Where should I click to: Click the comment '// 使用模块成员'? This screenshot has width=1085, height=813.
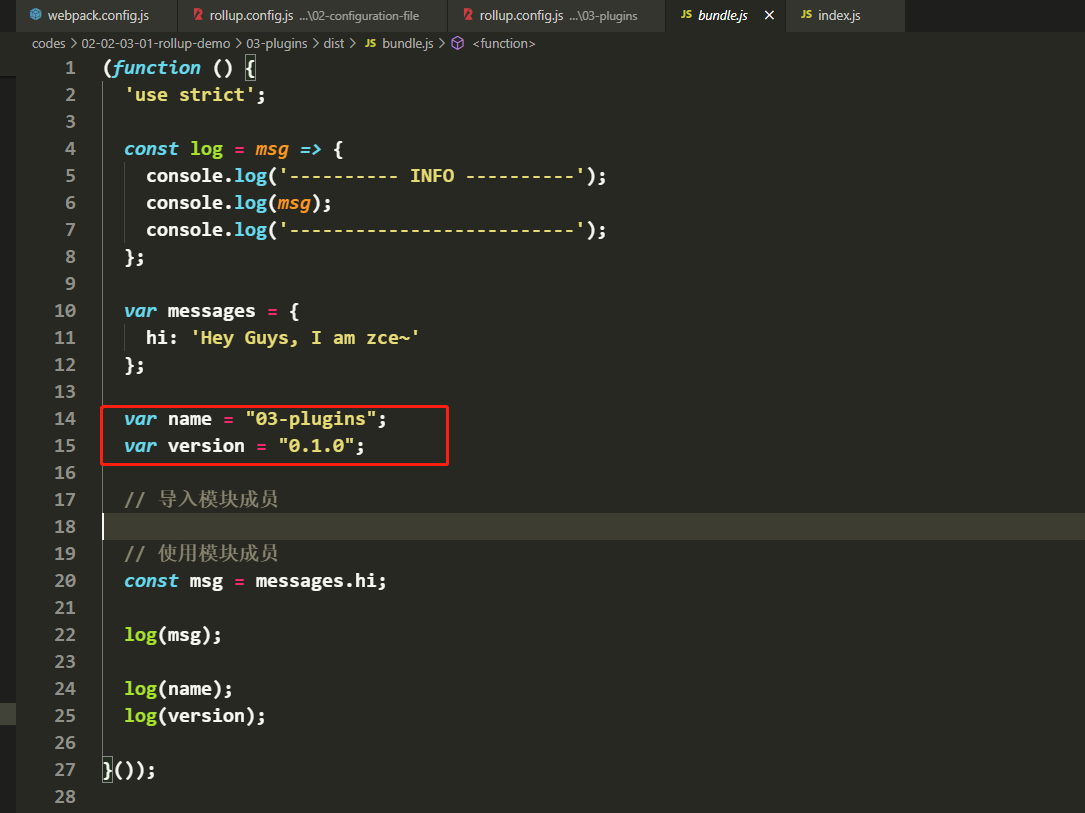pyautogui.click(x=201, y=554)
